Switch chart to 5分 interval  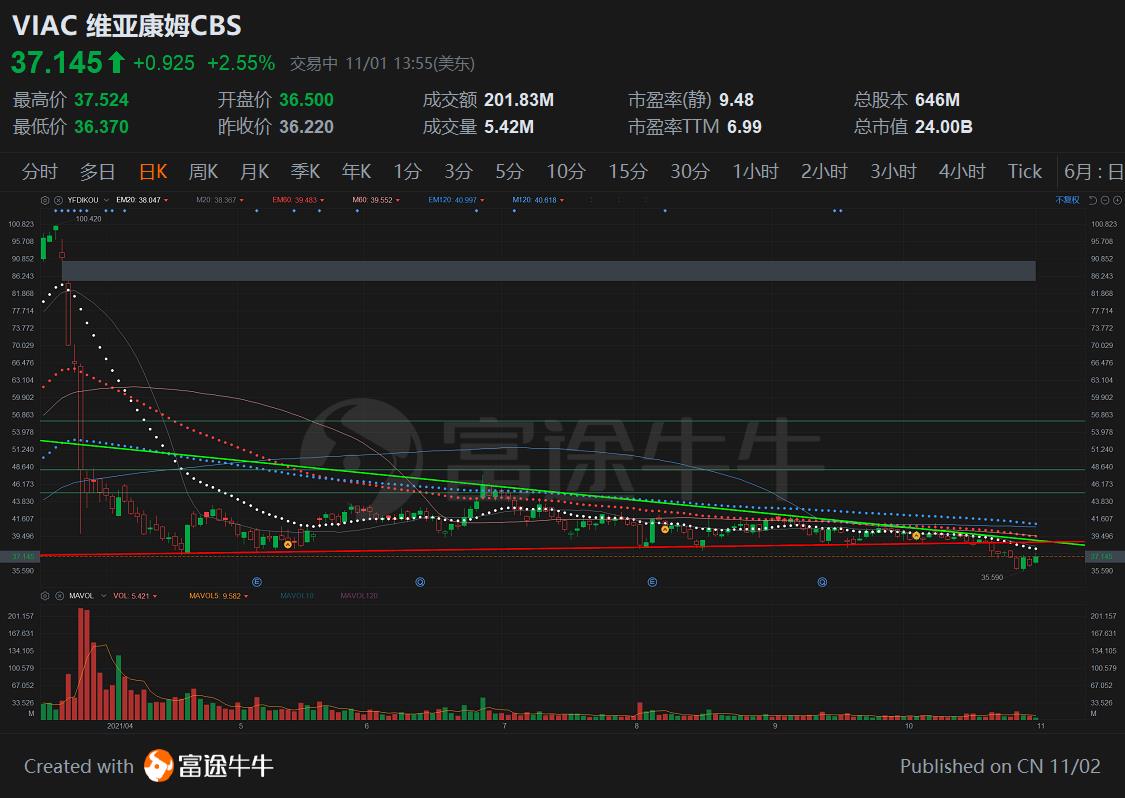click(x=509, y=172)
